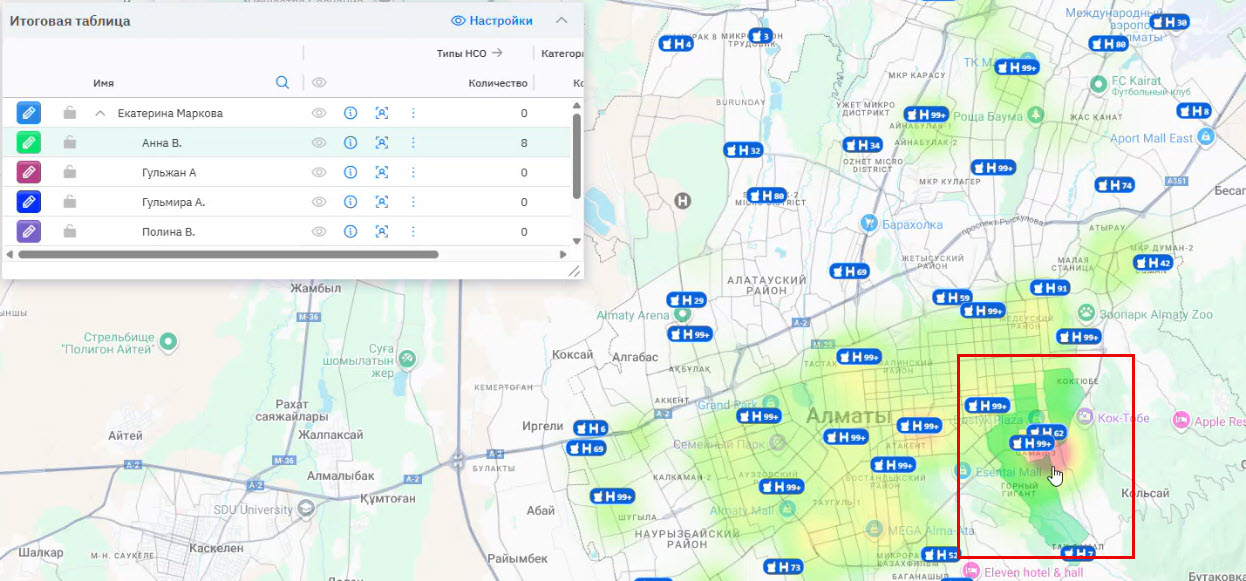The image size is (1246, 581).
Task: Toggle visibility eye for Екатерина Маркова
Action: tap(319, 113)
